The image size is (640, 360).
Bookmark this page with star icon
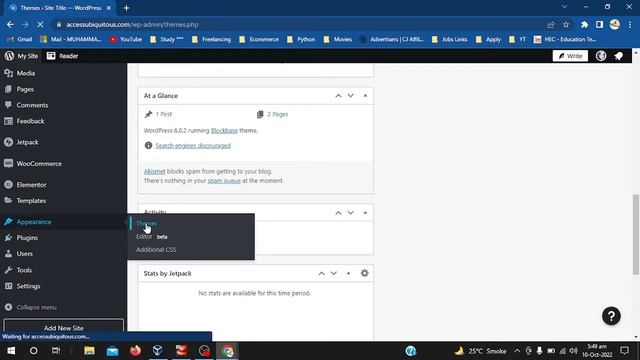pyautogui.click(x=566, y=24)
